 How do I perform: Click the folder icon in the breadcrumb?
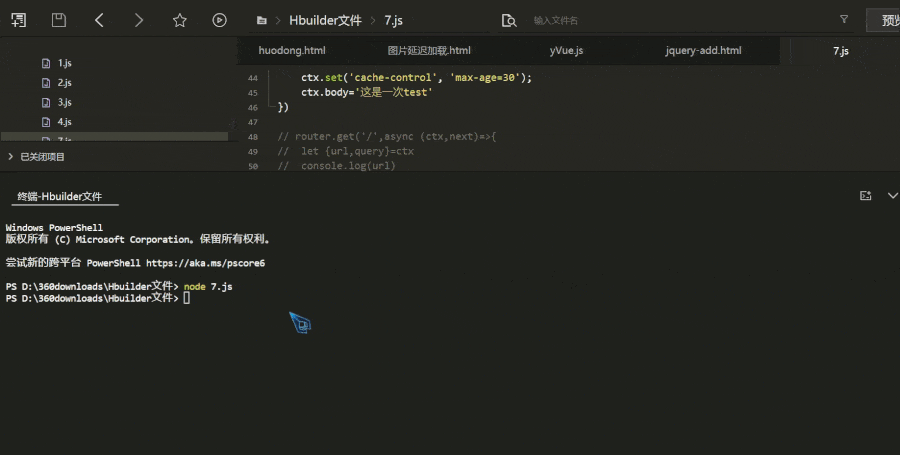coord(262,21)
